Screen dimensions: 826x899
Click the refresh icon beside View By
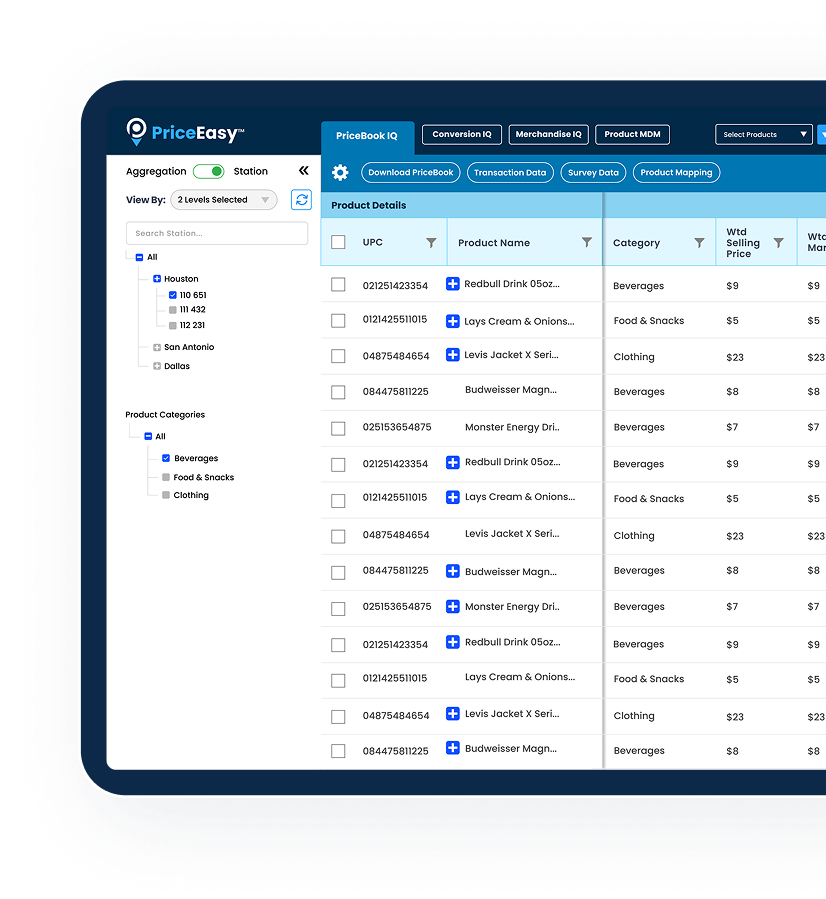(302, 200)
